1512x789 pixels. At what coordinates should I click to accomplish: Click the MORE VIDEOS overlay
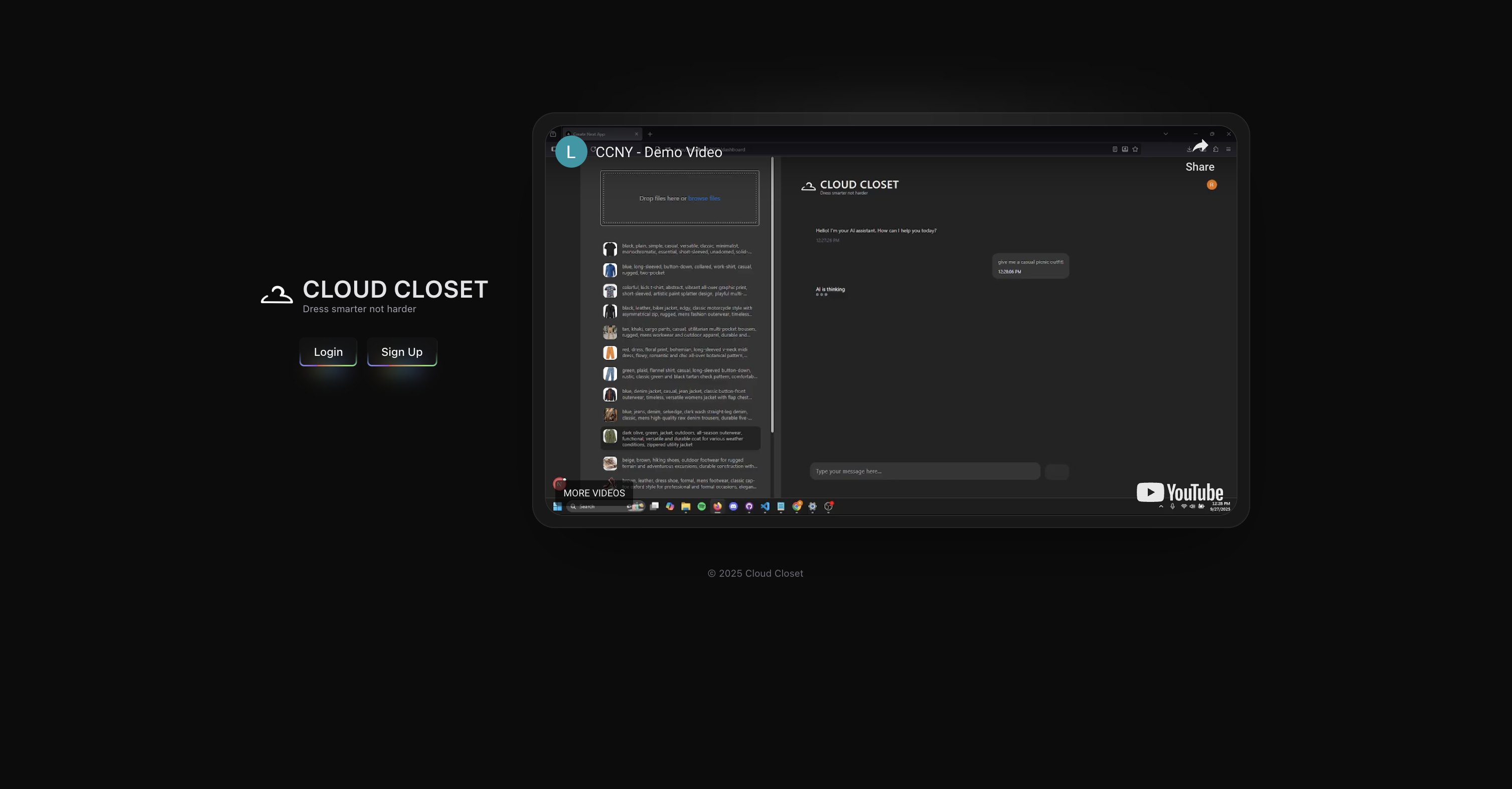(x=593, y=493)
